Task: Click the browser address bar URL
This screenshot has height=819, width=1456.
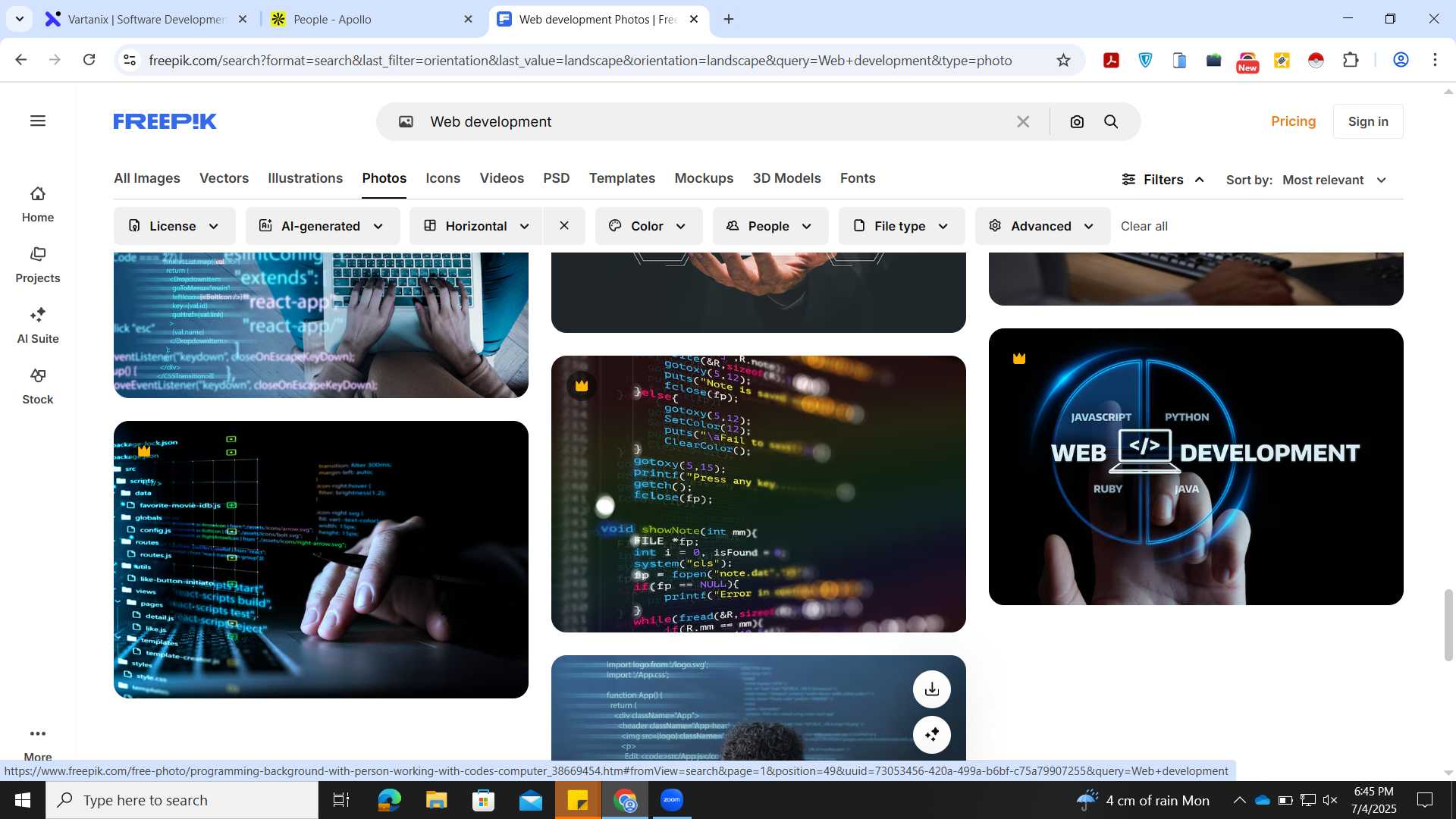Action: pyautogui.click(x=580, y=60)
